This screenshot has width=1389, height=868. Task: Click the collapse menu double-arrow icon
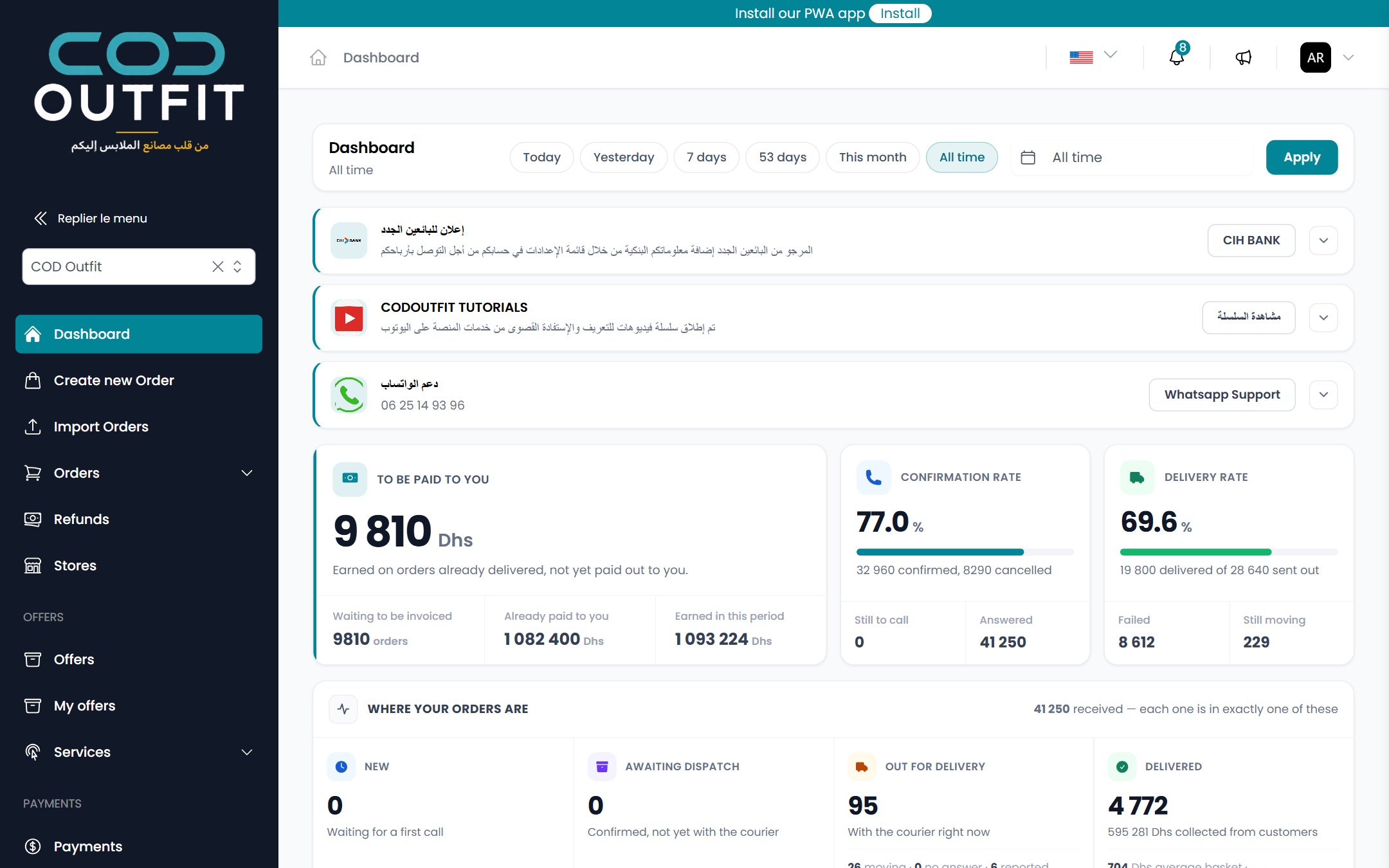point(41,219)
